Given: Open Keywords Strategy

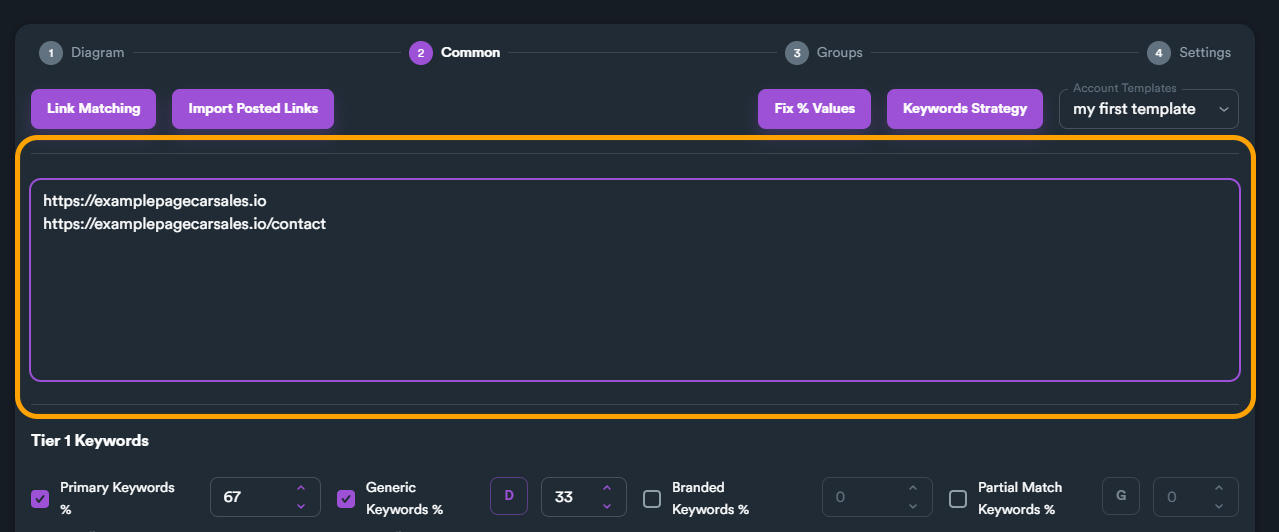Looking at the screenshot, I should [x=965, y=109].
